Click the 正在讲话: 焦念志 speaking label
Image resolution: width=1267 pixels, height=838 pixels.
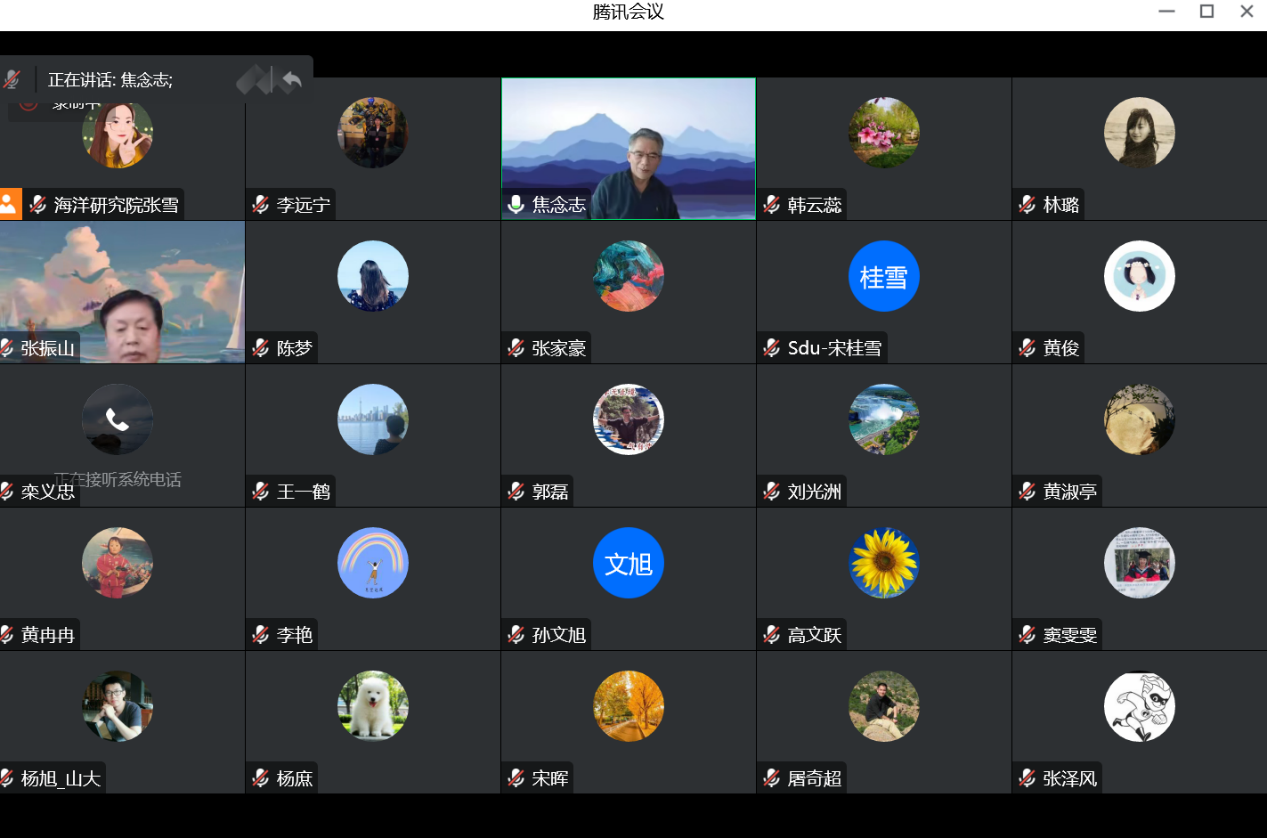[x=110, y=80]
